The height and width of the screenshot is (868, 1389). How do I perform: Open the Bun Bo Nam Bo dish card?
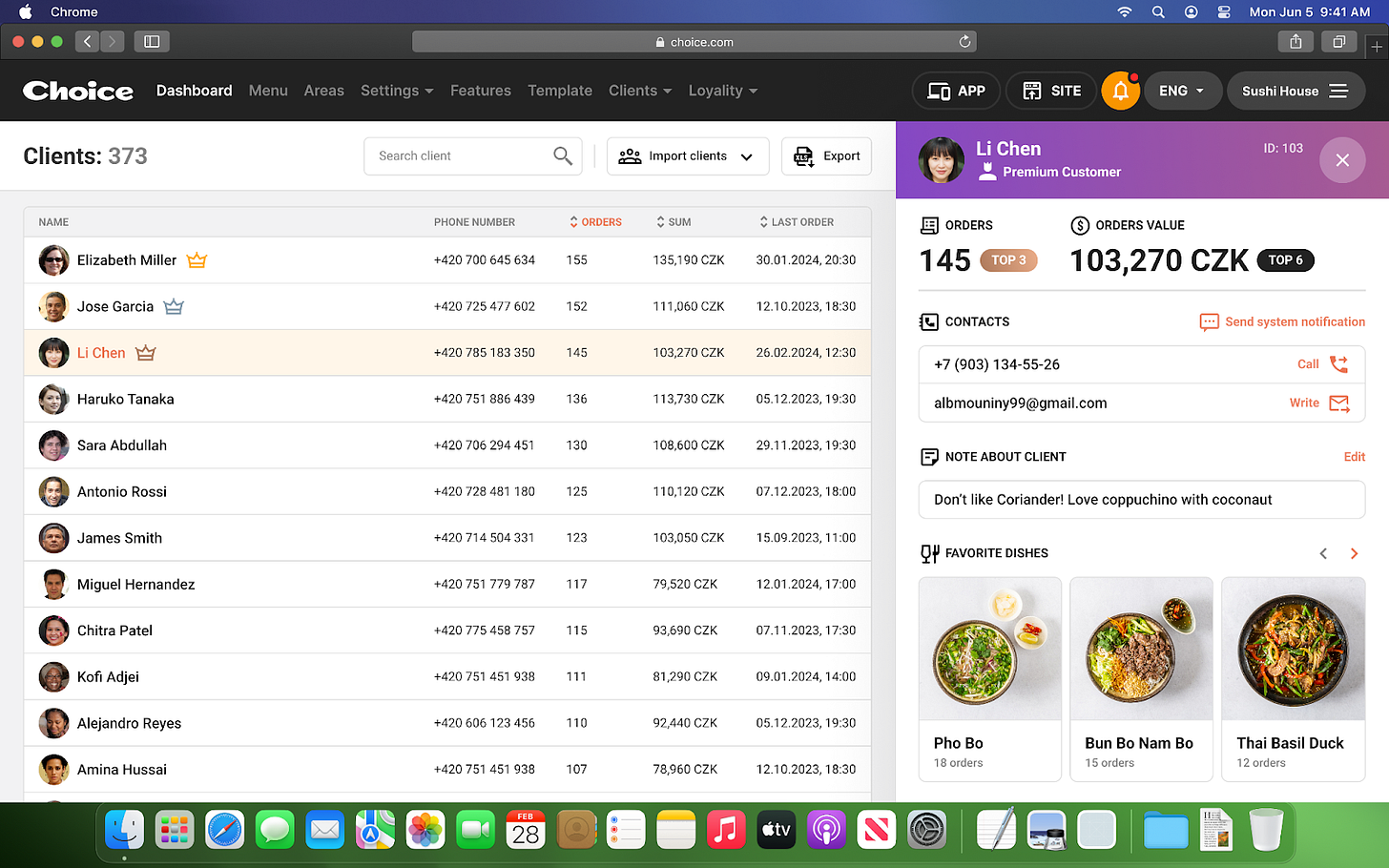tap(1142, 679)
